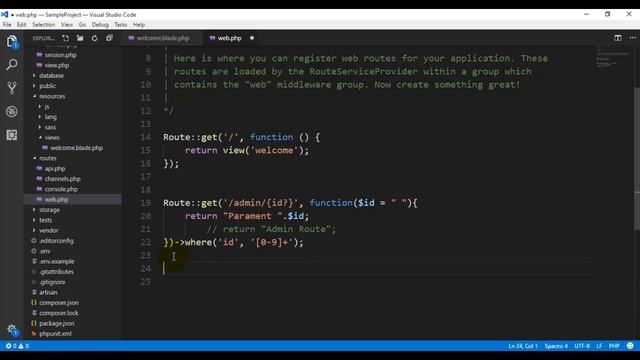Screen dimensions: 640x360
Task: Click the Refresh Explorer icon
Action: pyautogui.click(x=95, y=38)
